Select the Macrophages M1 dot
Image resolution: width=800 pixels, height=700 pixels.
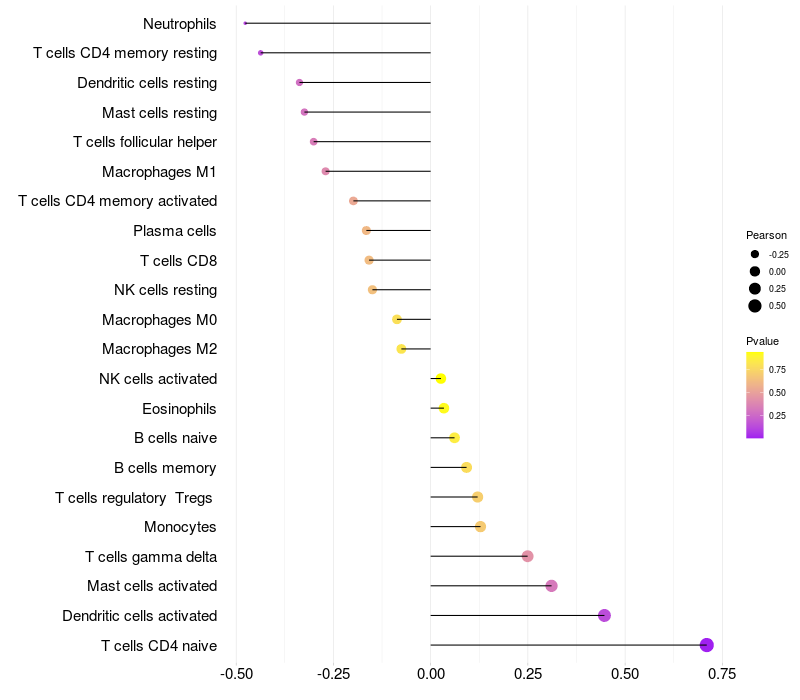[x=326, y=171]
